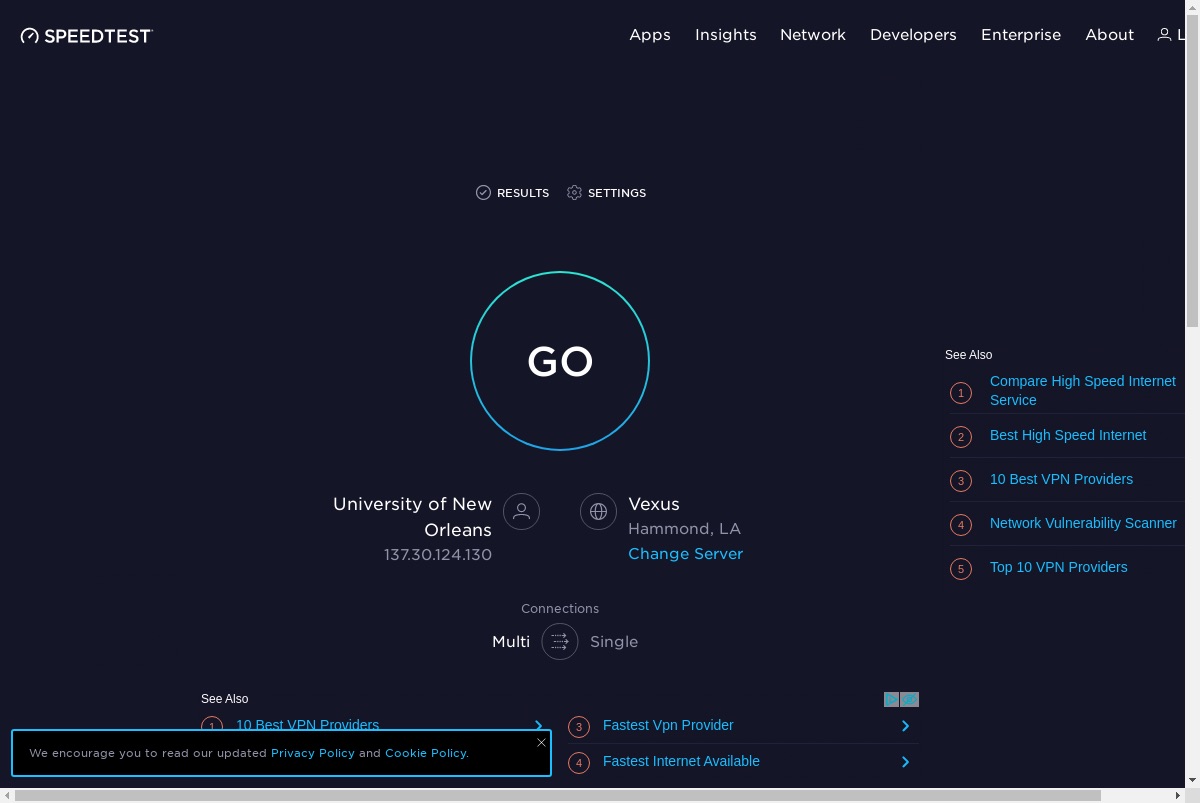The image size is (1200, 803).
Task: Click the user account login icon
Action: pos(1164,35)
